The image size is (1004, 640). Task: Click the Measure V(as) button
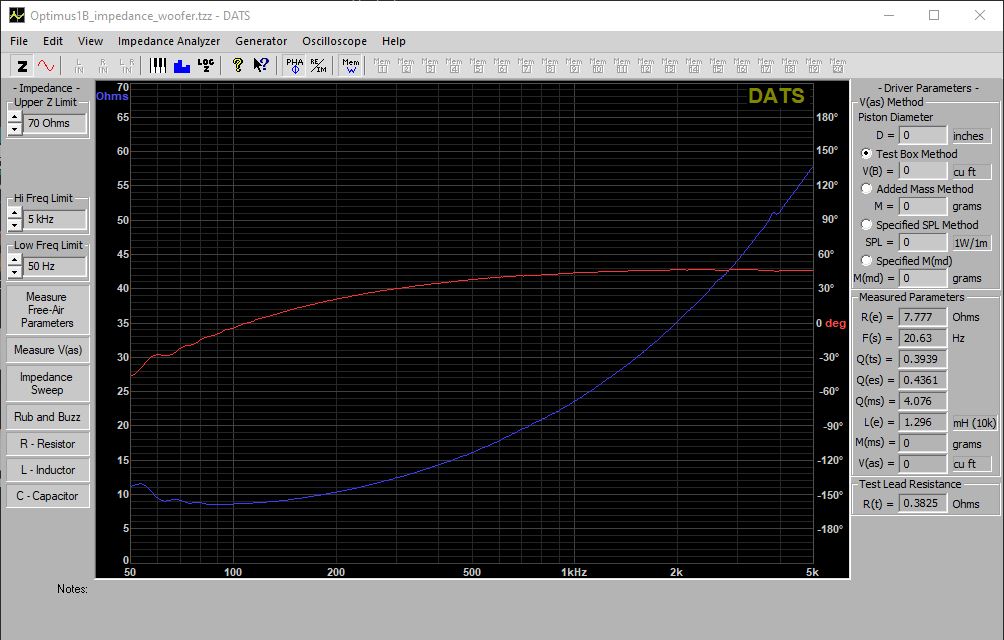pos(47,350)
